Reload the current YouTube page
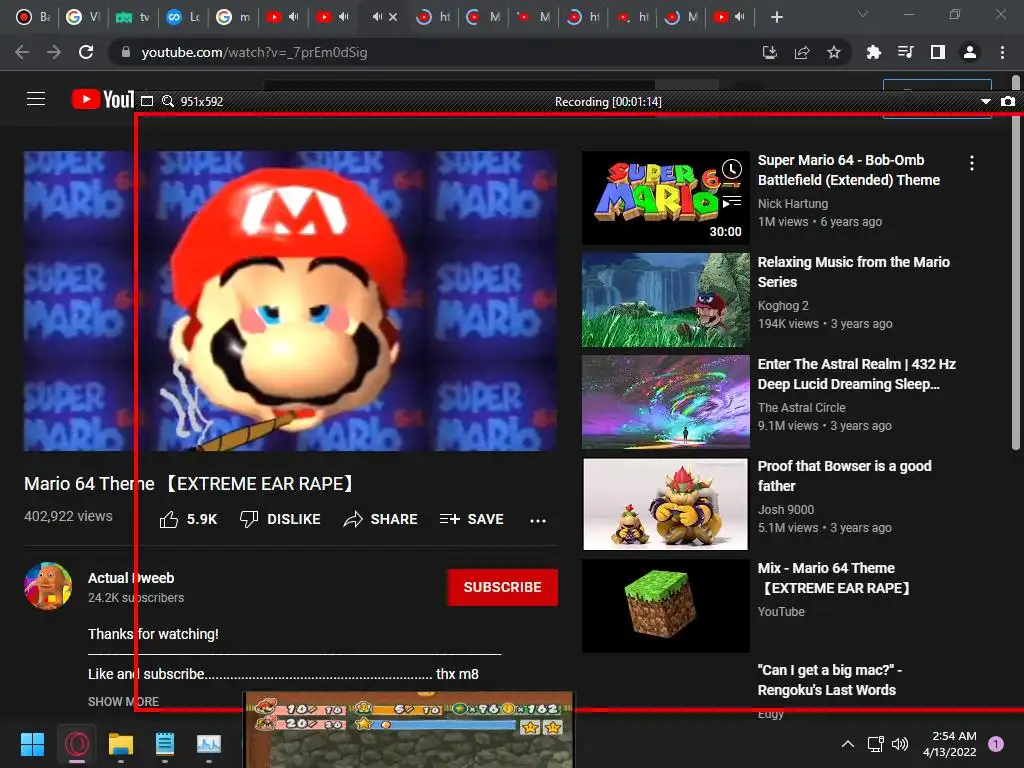The width and height of the screenshot is (1024, 768). coord(86,52)
